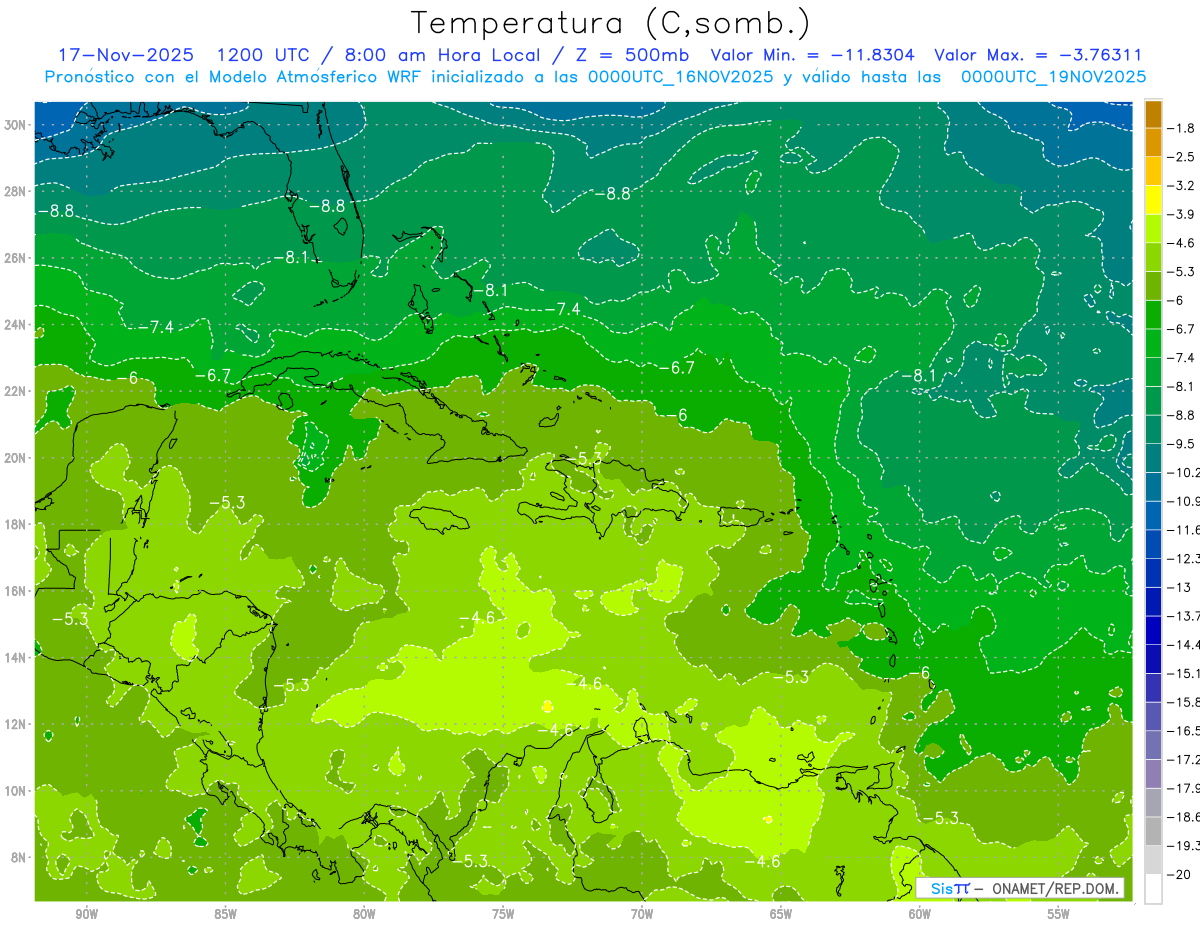Viewport: 1200px width, 927px height.
Task: Click the colorbar tick label "-9.5"
Action: point(1182,443)
